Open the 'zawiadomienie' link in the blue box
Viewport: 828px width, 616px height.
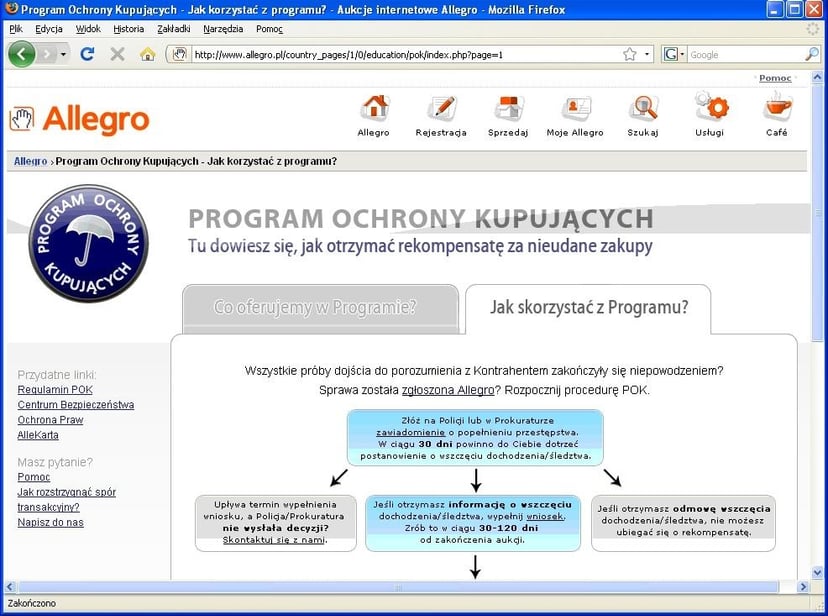(410, 432)
